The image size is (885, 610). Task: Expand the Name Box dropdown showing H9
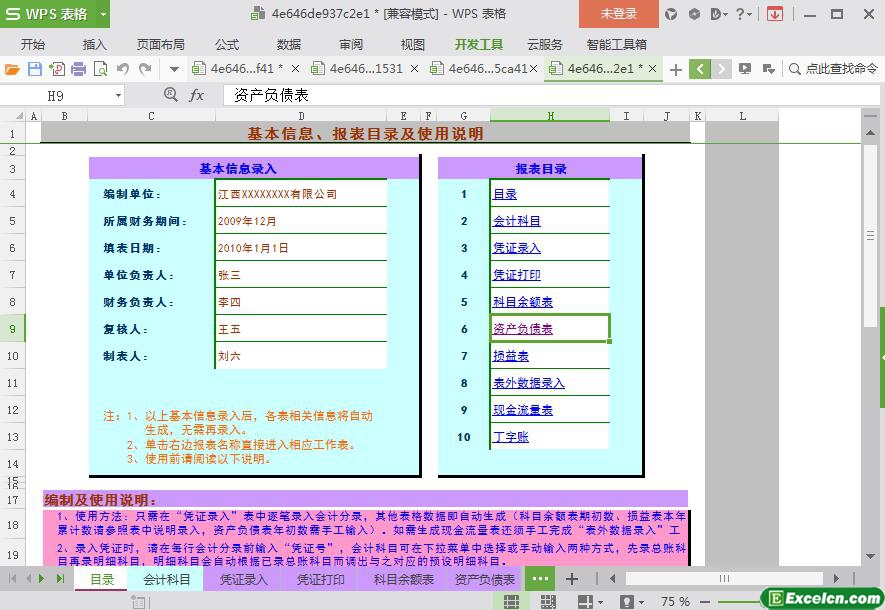point(118,95)
